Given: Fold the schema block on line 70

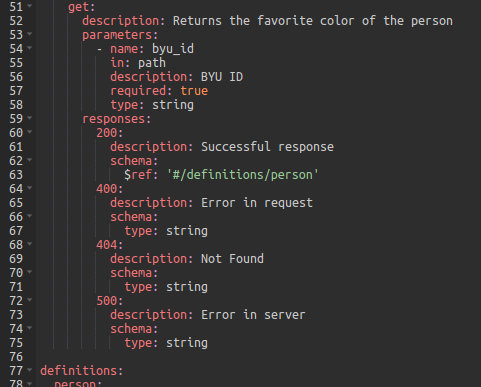Looking at the screenshot, I should [x=30, y=272].
